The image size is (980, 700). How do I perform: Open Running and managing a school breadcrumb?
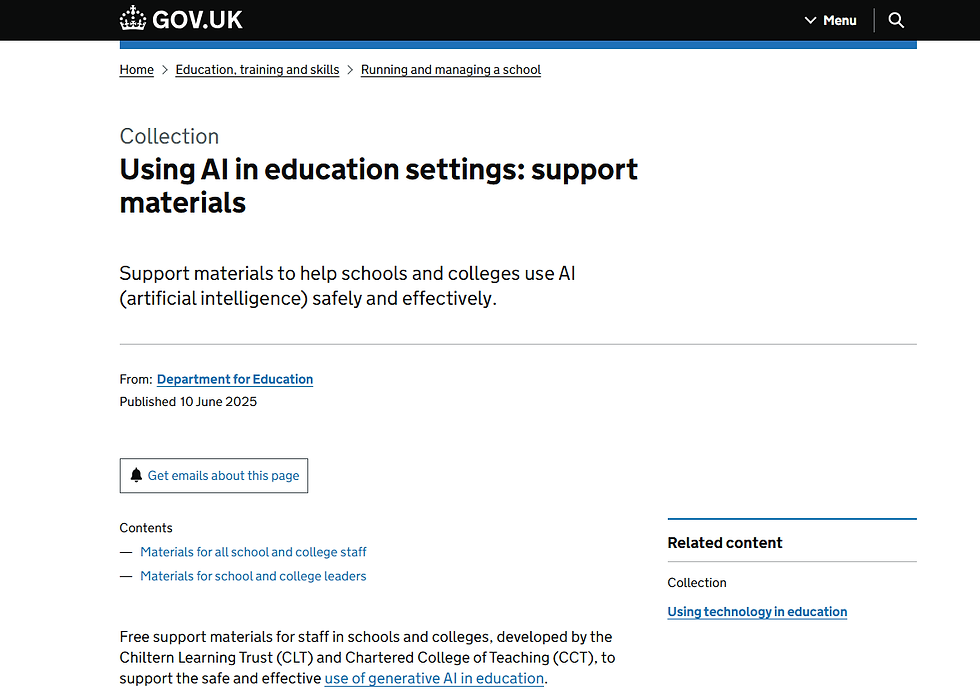pos(450,70)
